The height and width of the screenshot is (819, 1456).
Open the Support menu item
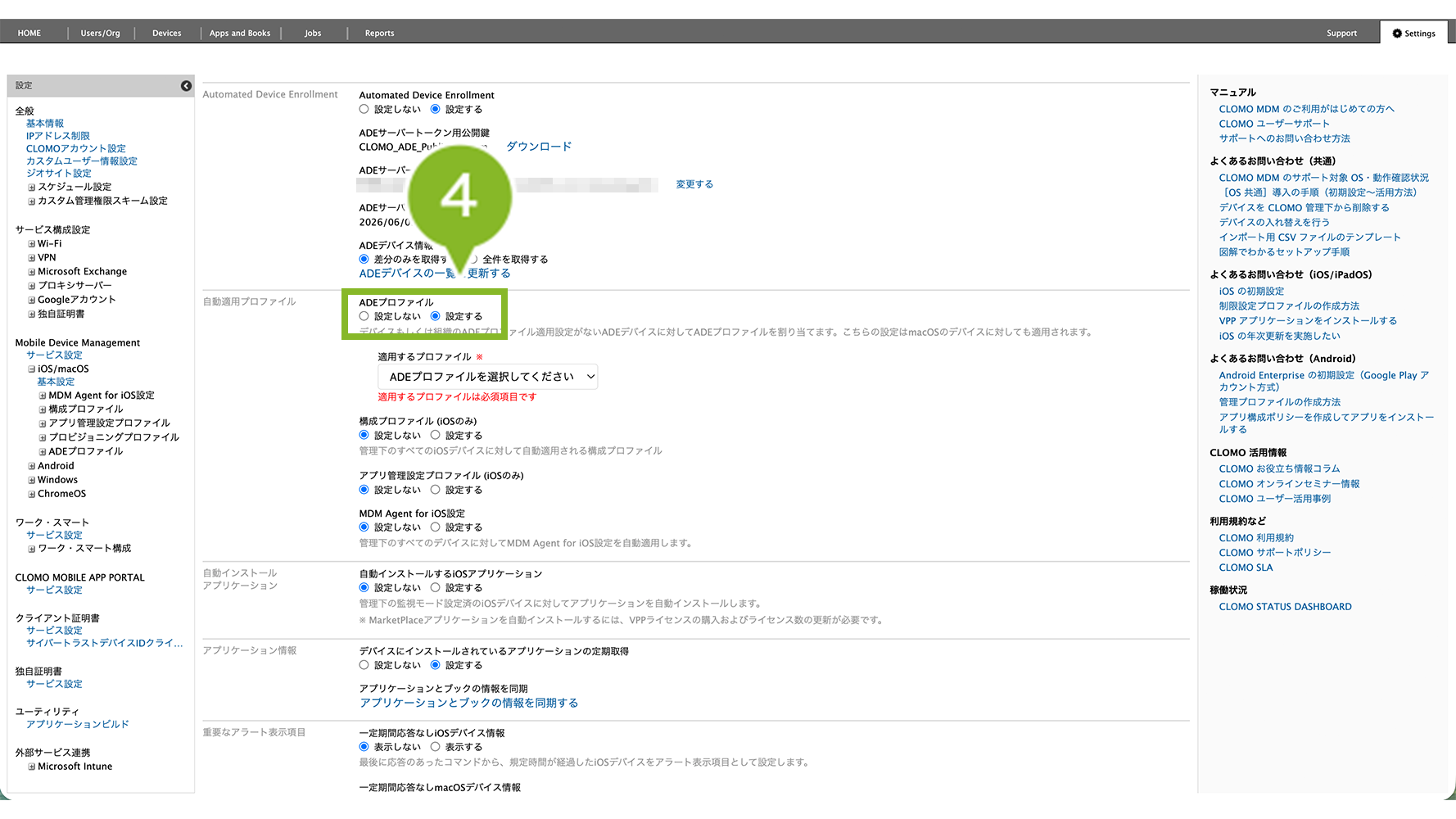[1341, 34]
